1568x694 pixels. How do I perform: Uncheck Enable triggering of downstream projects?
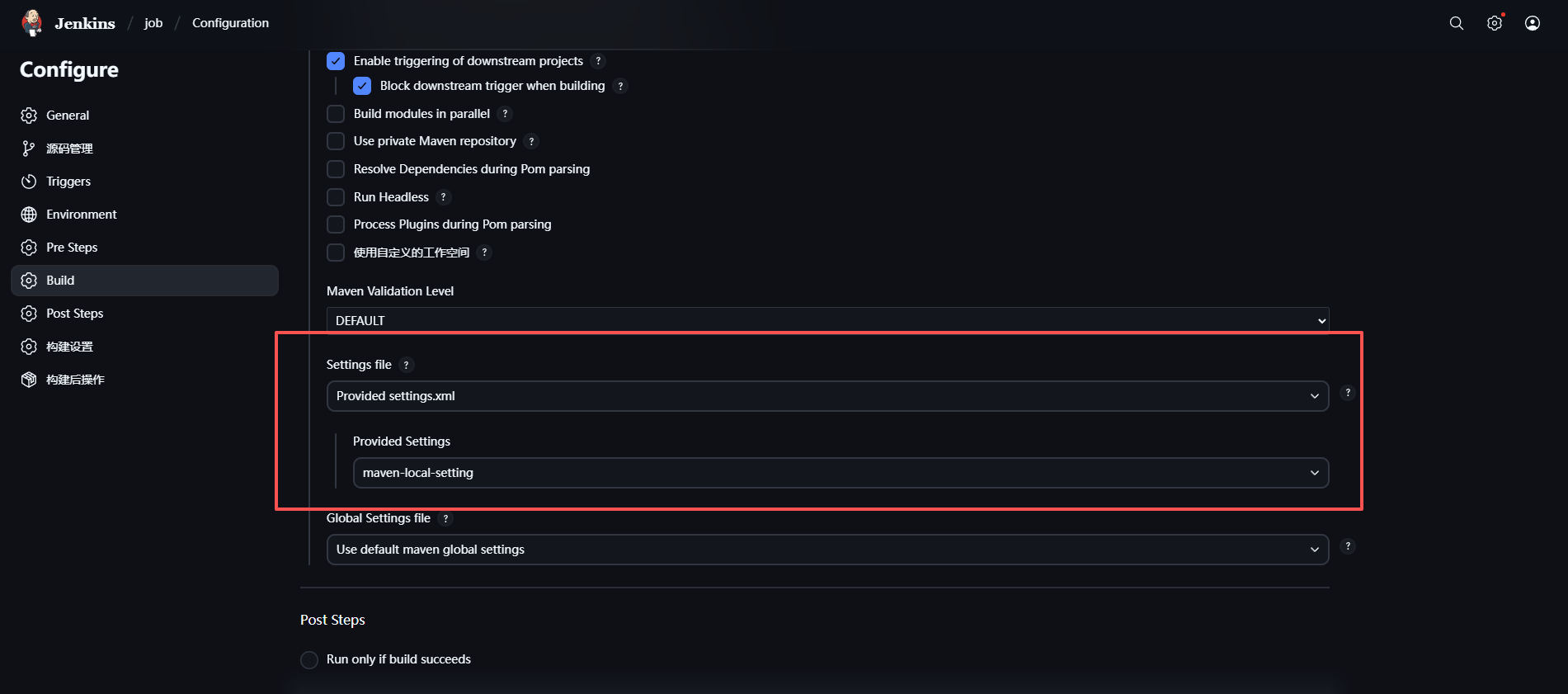coord(336,61)
